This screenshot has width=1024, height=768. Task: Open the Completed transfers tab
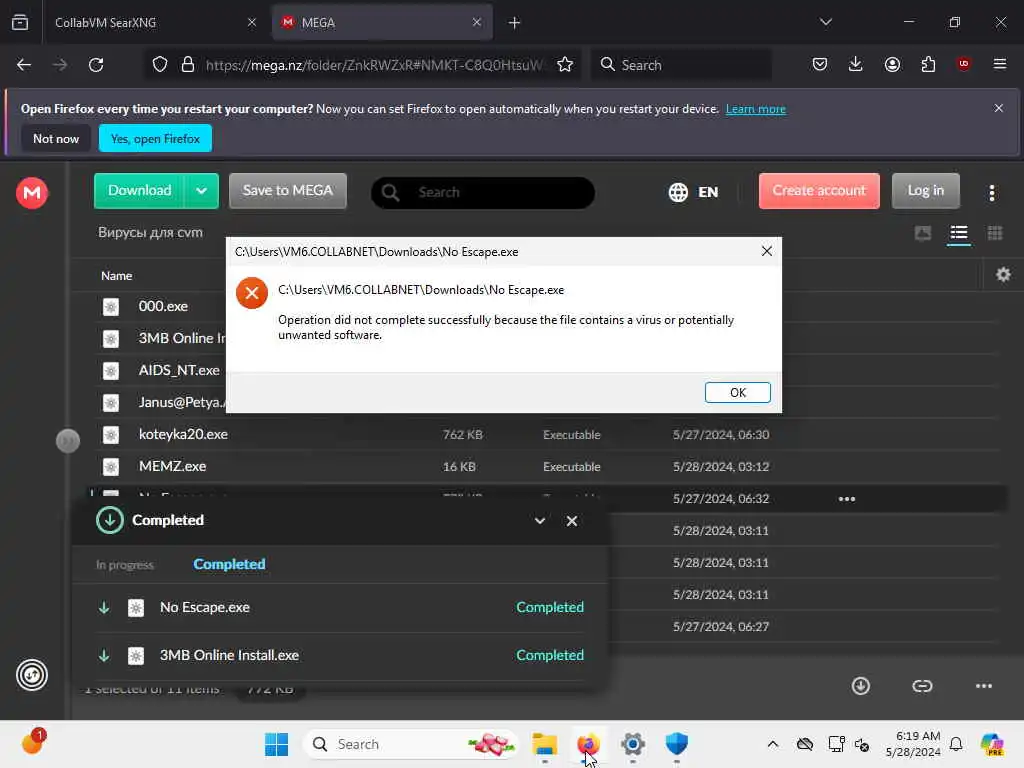pyautogui.click(x=229, y=564)
